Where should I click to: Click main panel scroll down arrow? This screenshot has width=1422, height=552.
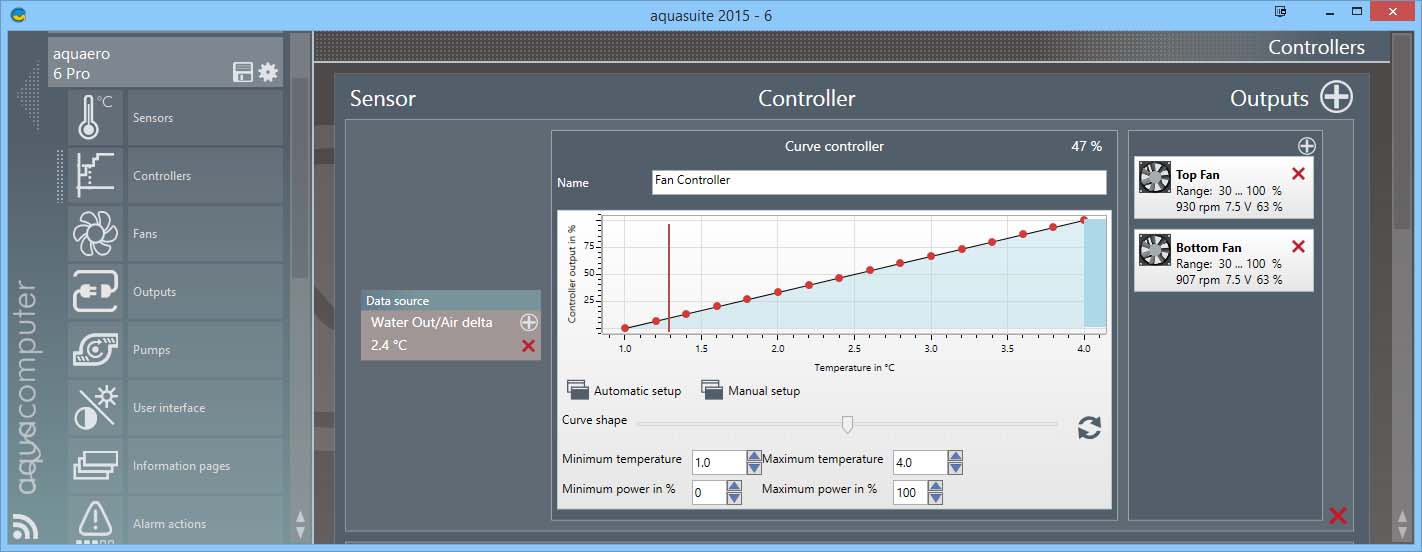(1402, 531)
